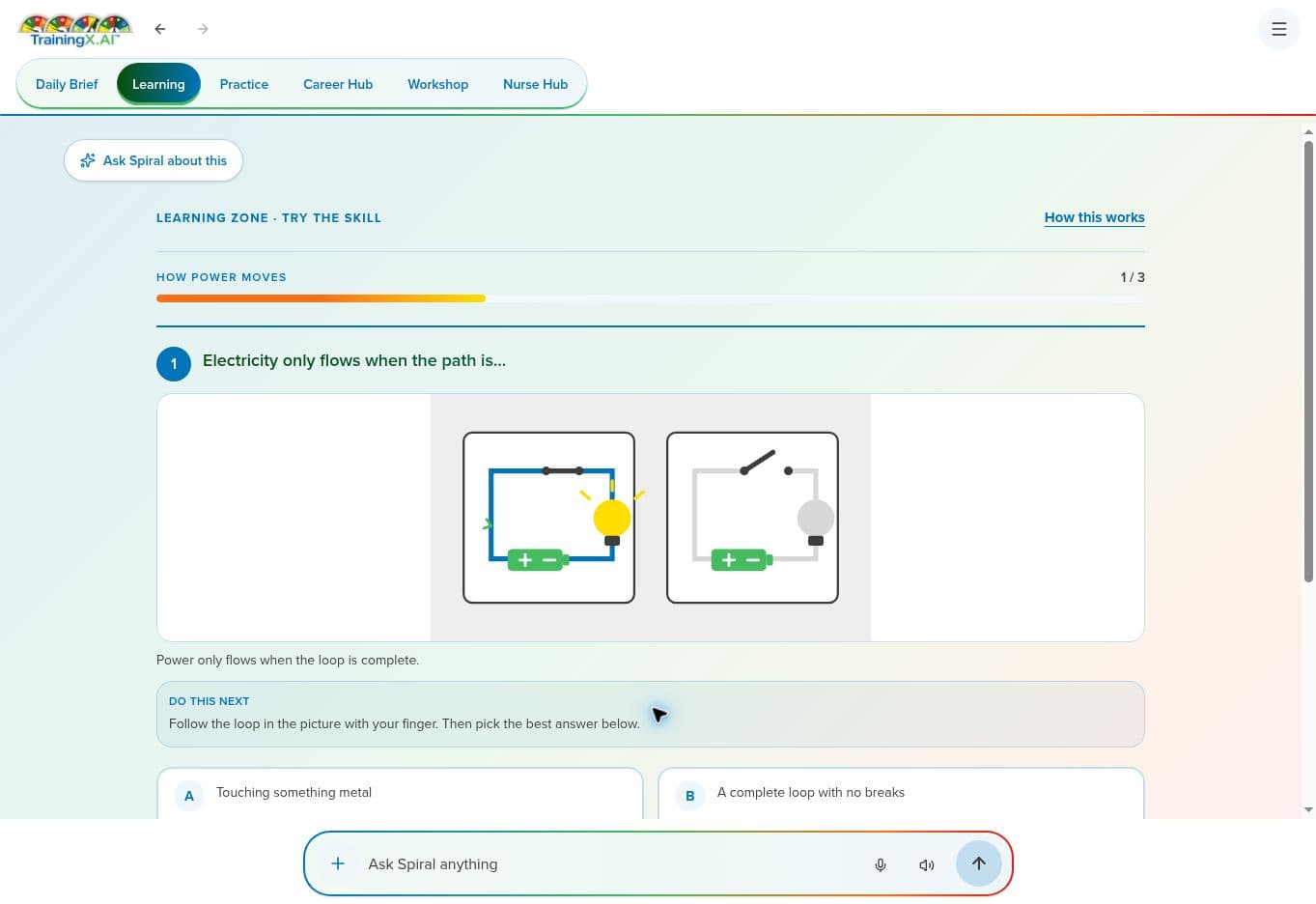Screen dimensions: 1316x904
Task: Go to the Workshop tab
Action: click(x=437, y=84)
